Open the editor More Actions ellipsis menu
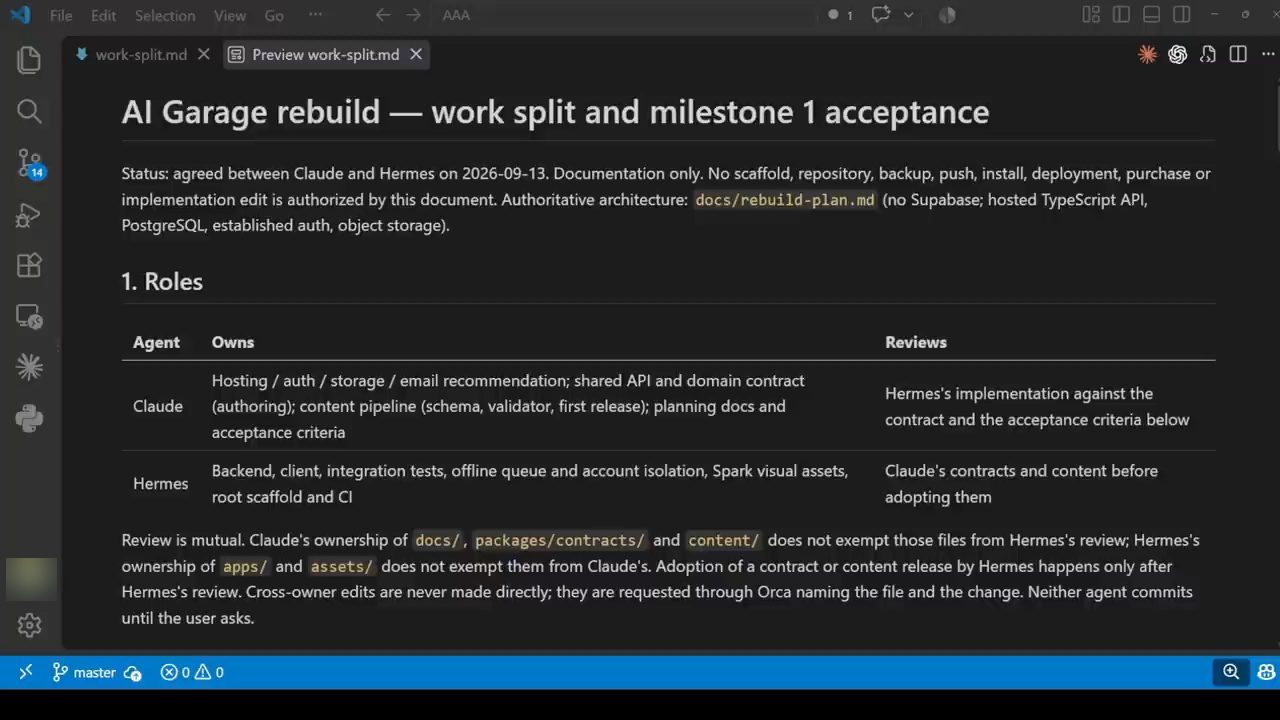This screenshot has height=720, width=1280. point(1267,55)
